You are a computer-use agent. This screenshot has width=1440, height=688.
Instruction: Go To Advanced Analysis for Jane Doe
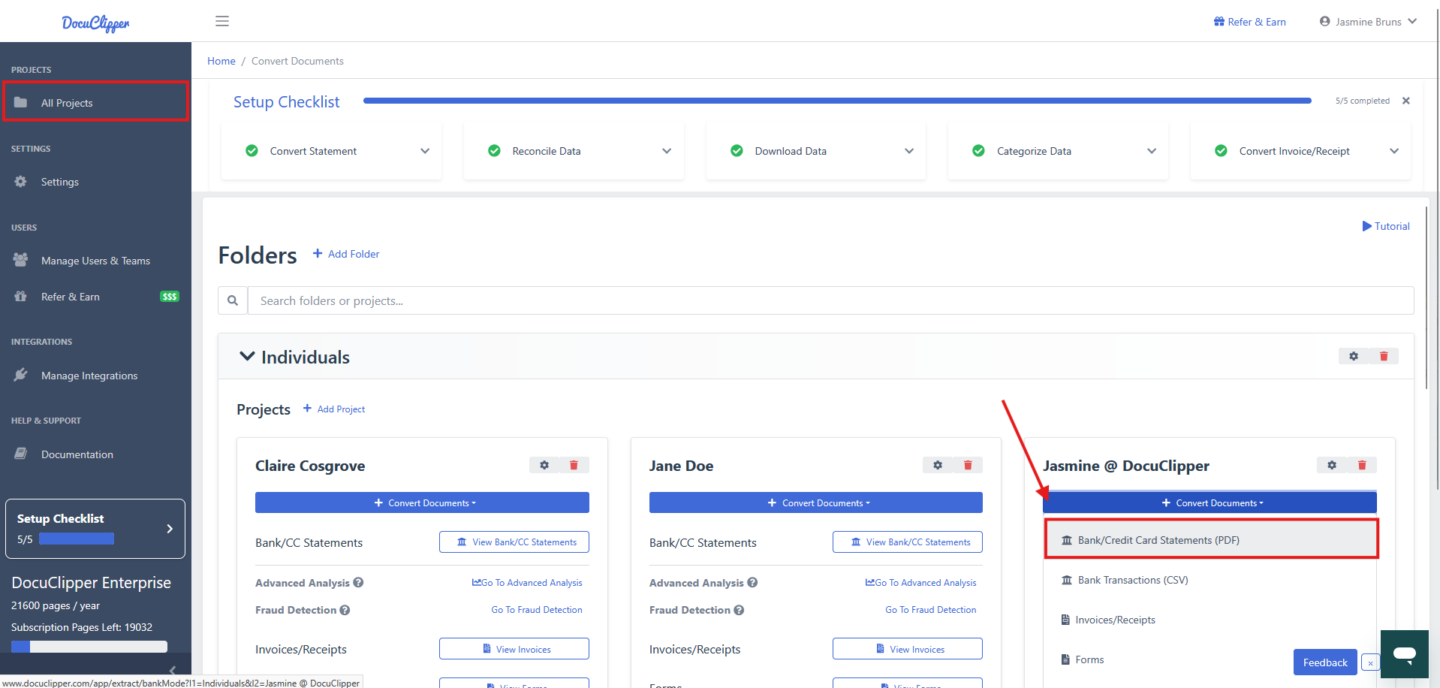[x=921, y=583]
